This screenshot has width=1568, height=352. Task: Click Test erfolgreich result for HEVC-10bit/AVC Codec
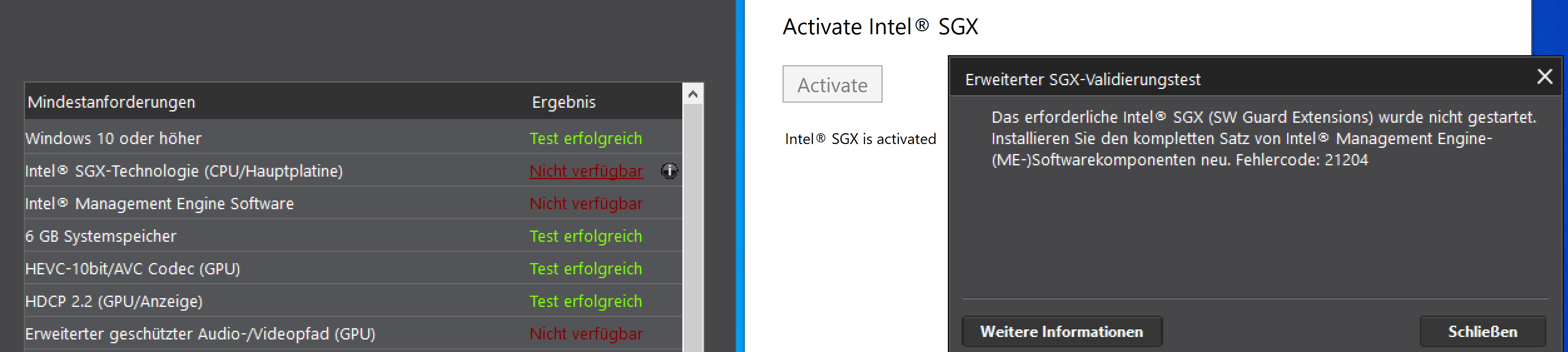(586, 268)
